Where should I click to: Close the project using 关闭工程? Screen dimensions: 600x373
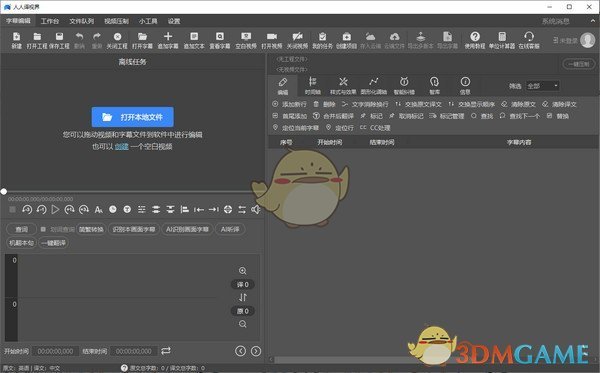[117, 40]
